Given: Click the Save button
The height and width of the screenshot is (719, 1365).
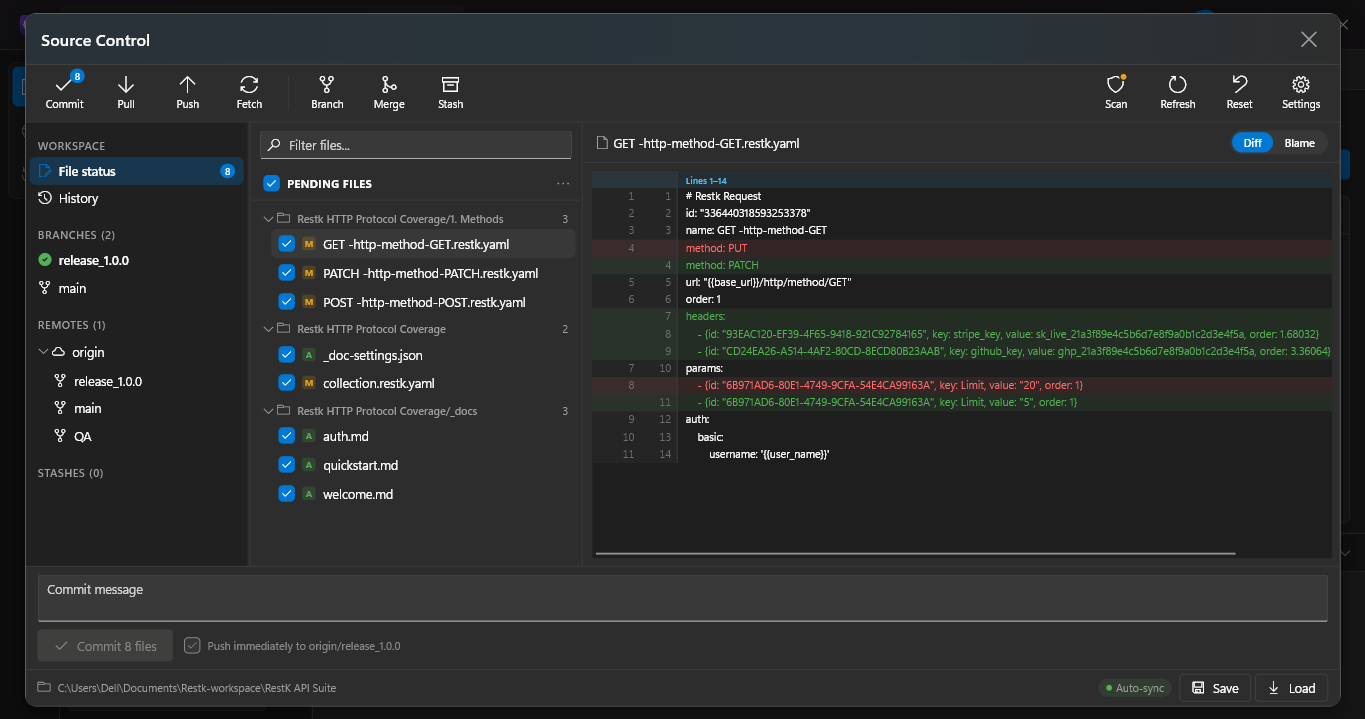Looking at the screenshot, I should tap(1215, 688).
